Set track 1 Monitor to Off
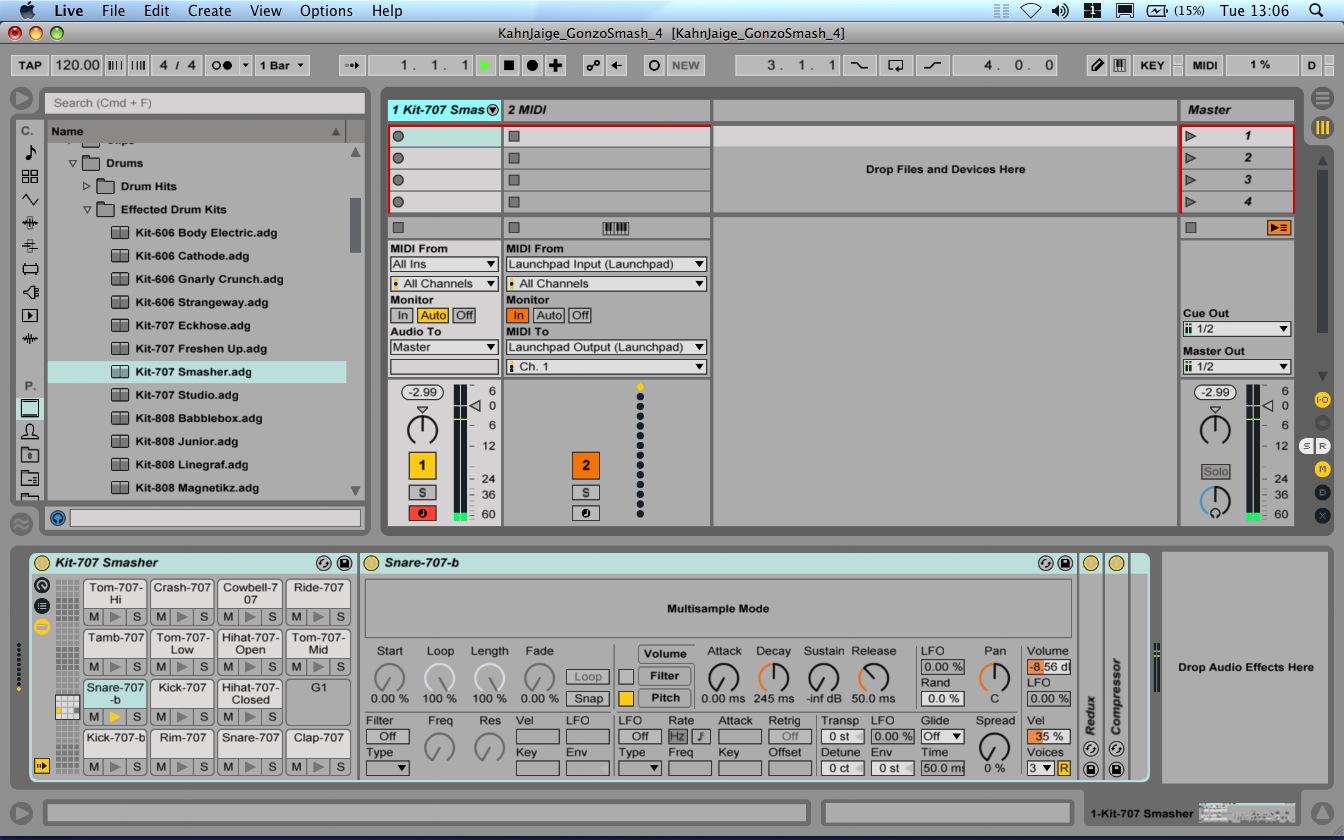Screen dimensions: 1344x840 click(x=464, y=315)
